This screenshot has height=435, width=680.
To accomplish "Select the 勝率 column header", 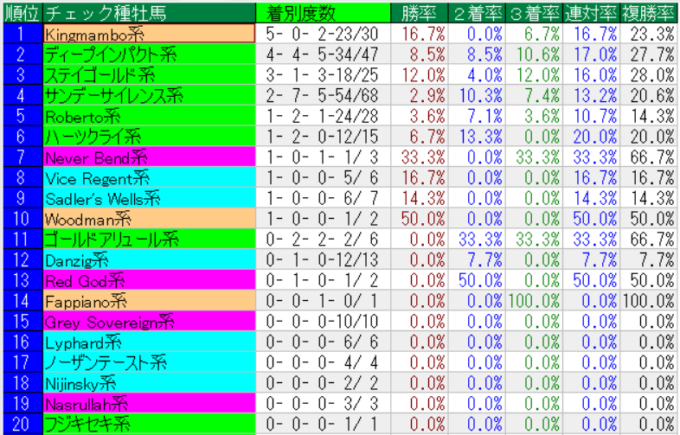I will click(412, 12).
